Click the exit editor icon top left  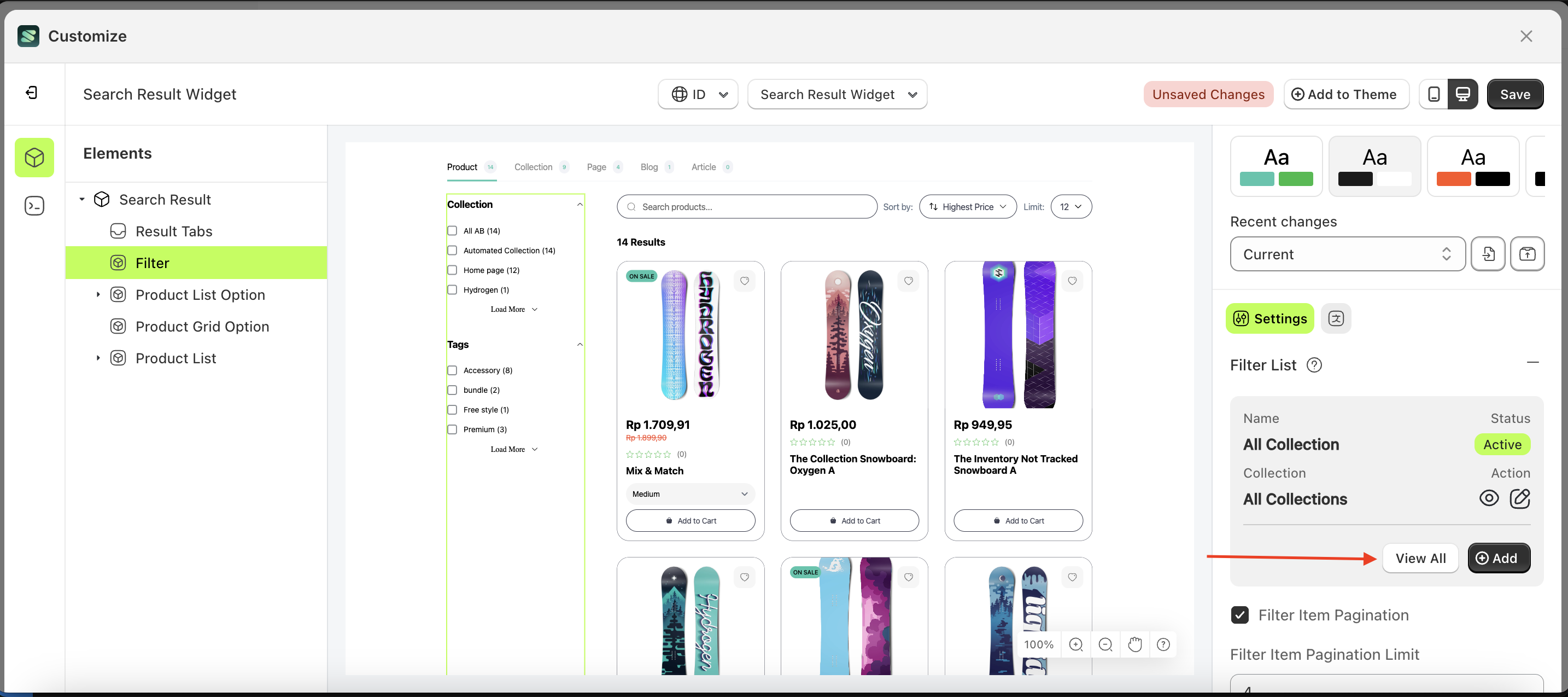[32, 92]
